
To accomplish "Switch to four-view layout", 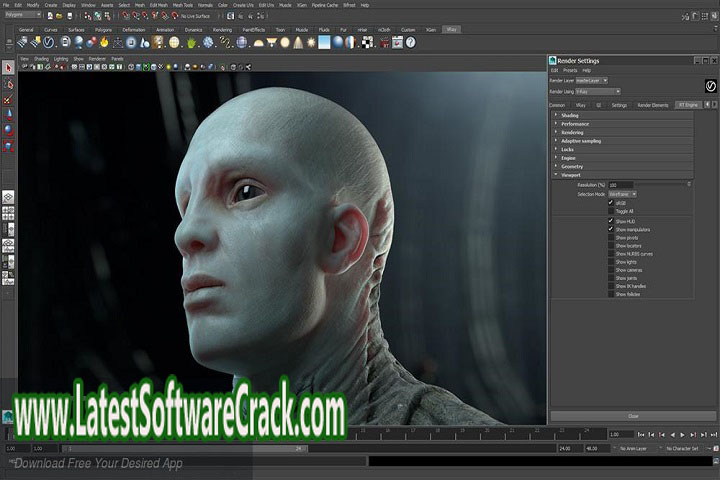I will click(8, 213).
